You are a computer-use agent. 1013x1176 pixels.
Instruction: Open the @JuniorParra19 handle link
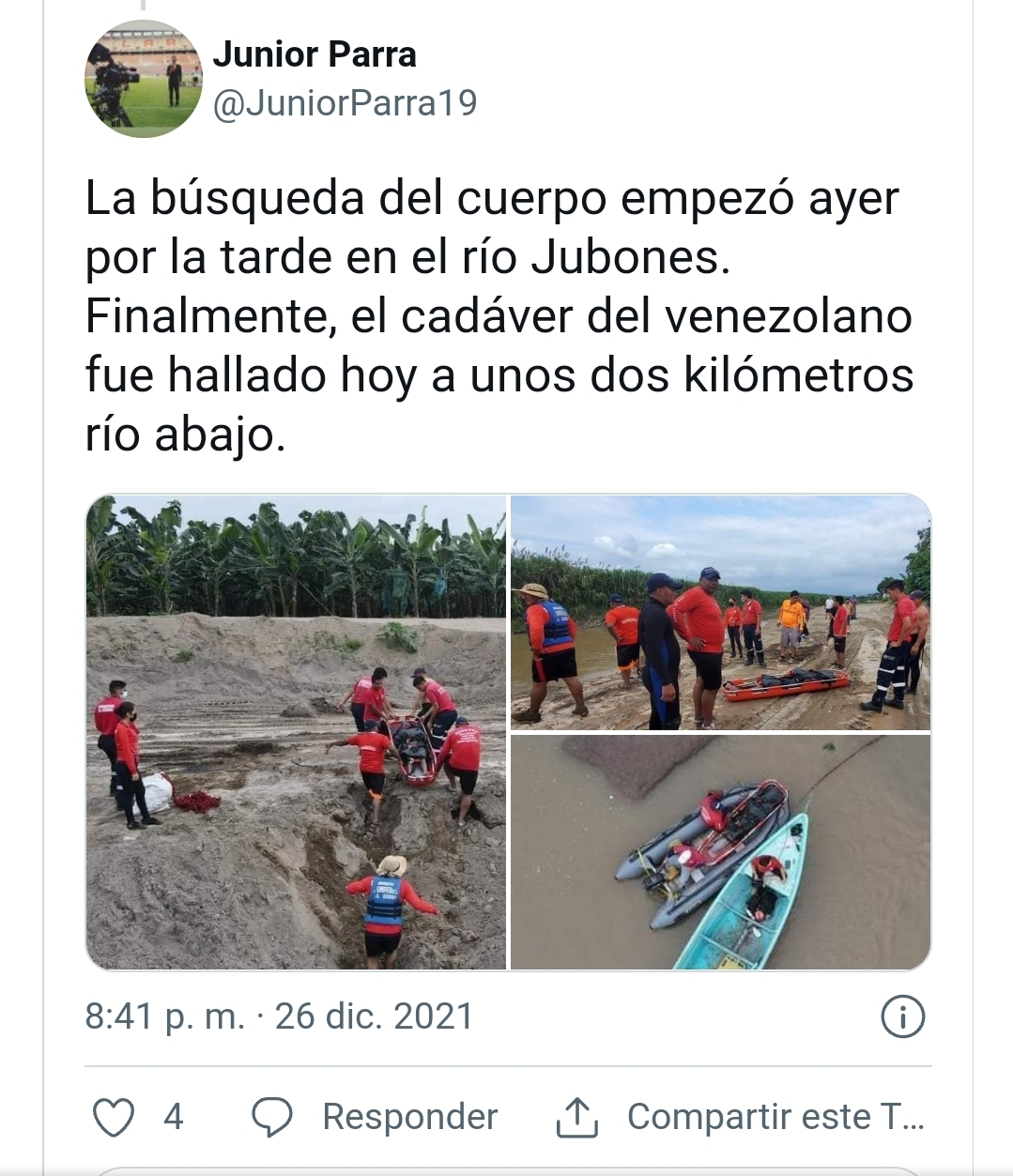[x=345, y=103]
